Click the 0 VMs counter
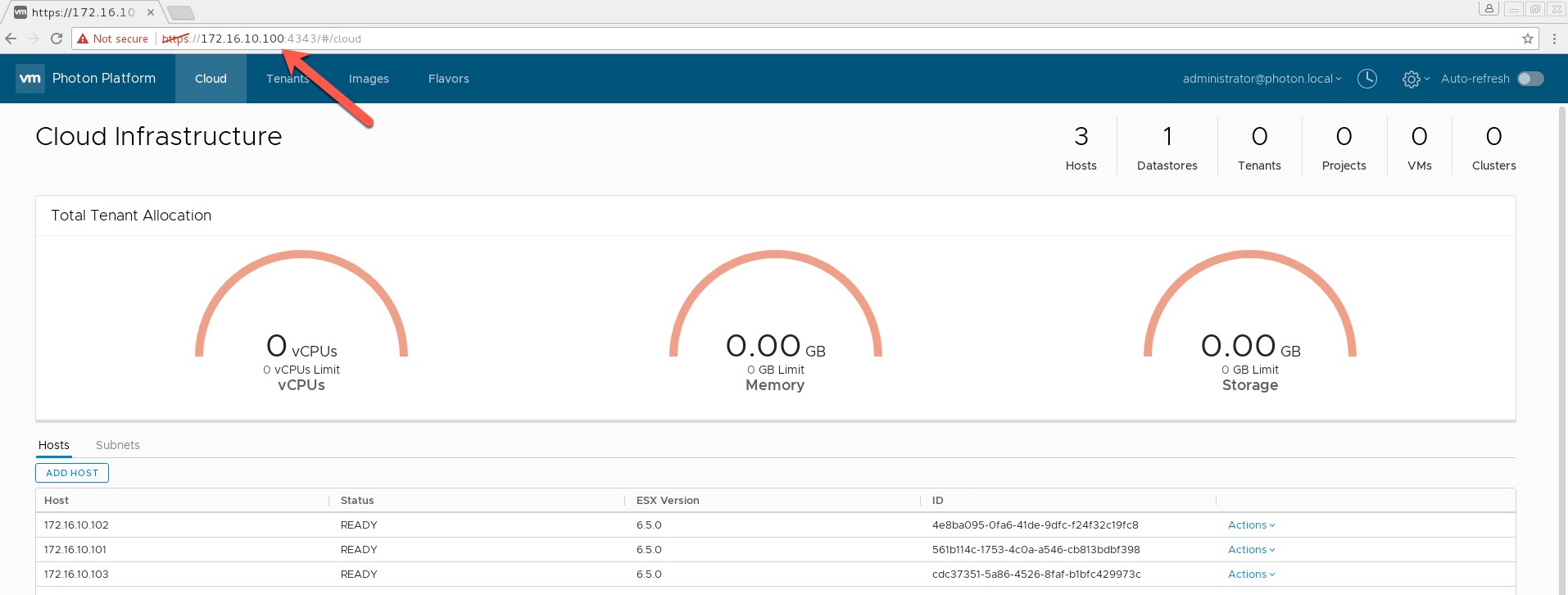Screen dimensions: 1568x595 1420,148
